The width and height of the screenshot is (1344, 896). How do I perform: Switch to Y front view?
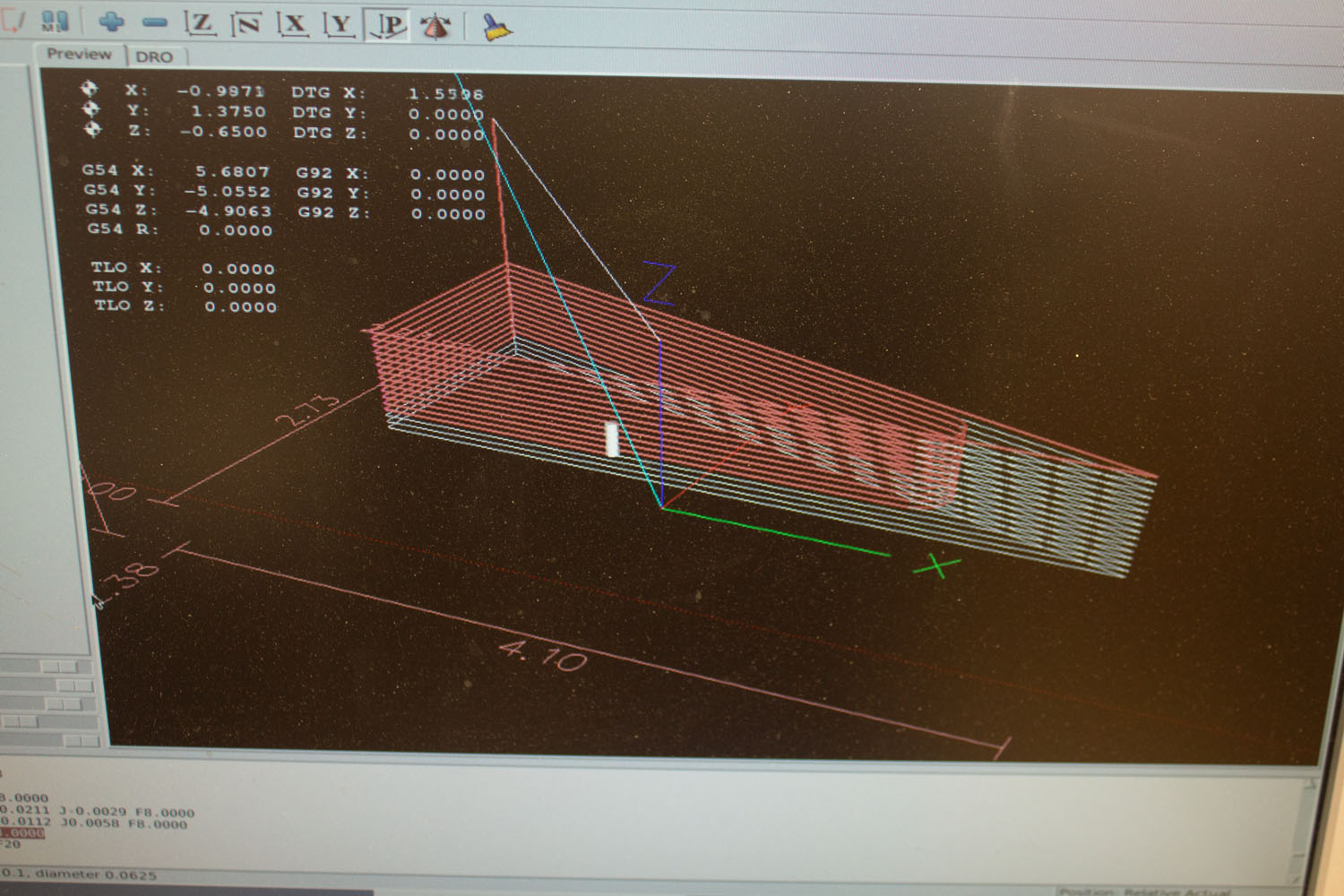(x=340, y=25)
